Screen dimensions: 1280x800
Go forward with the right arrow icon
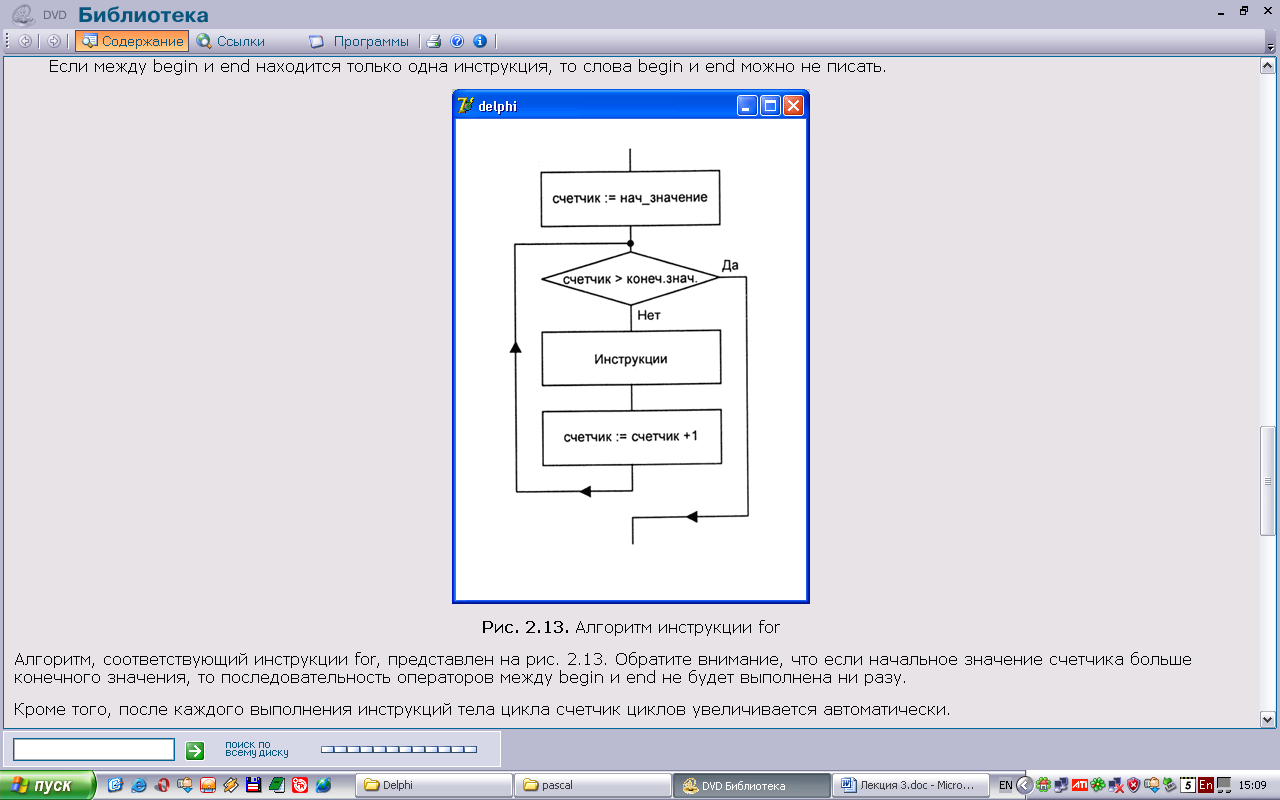pyautogui.click(x=54, y=41)
